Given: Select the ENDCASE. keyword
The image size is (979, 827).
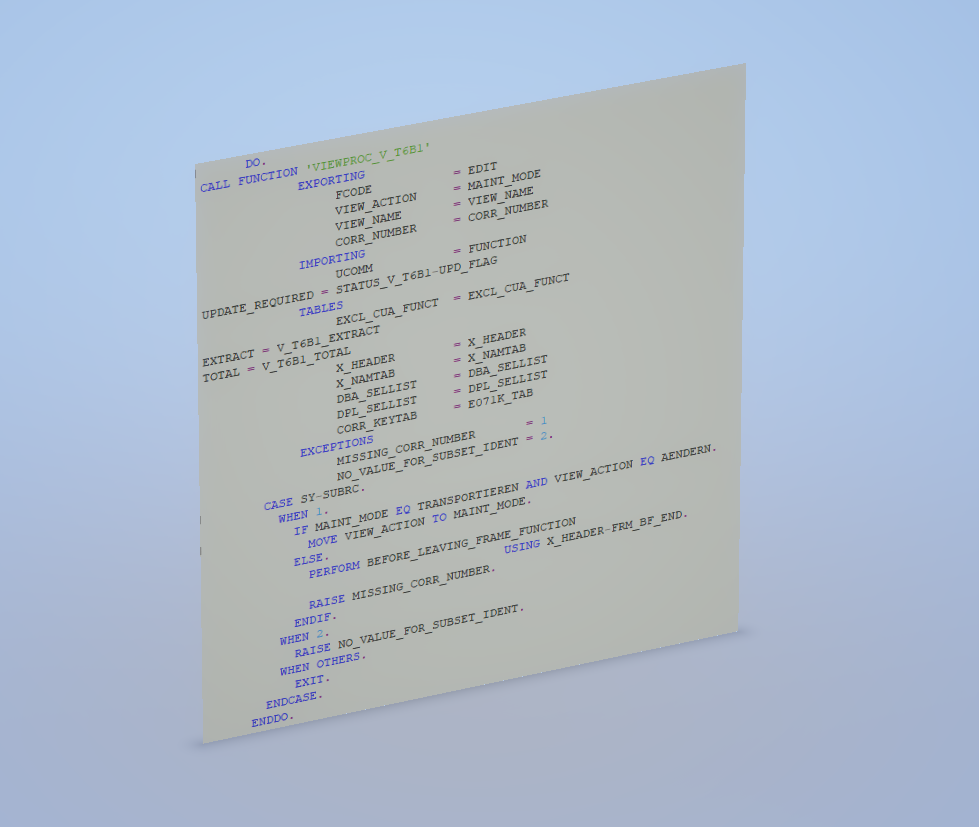Looking at the screenshot, I should [x=294, y=700].
